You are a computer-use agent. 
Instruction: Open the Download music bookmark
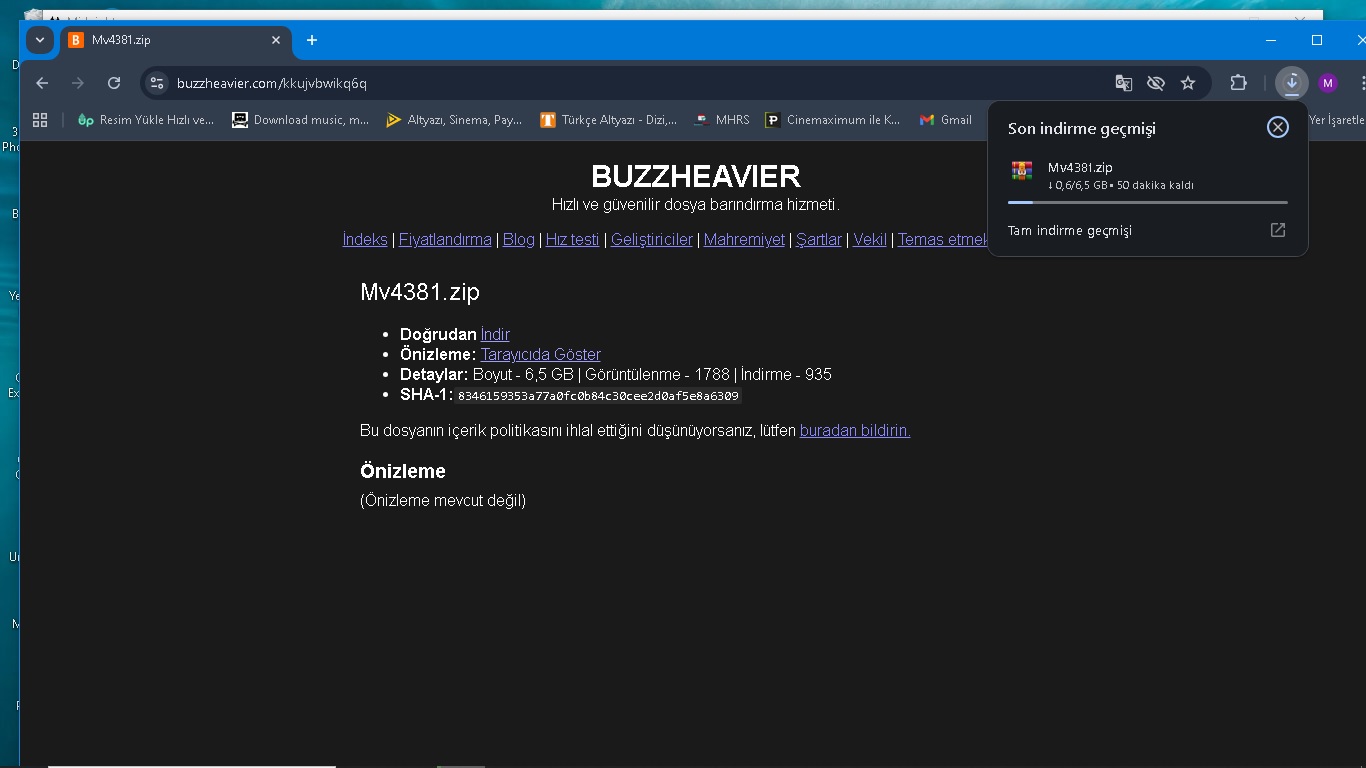coord(300,120)
